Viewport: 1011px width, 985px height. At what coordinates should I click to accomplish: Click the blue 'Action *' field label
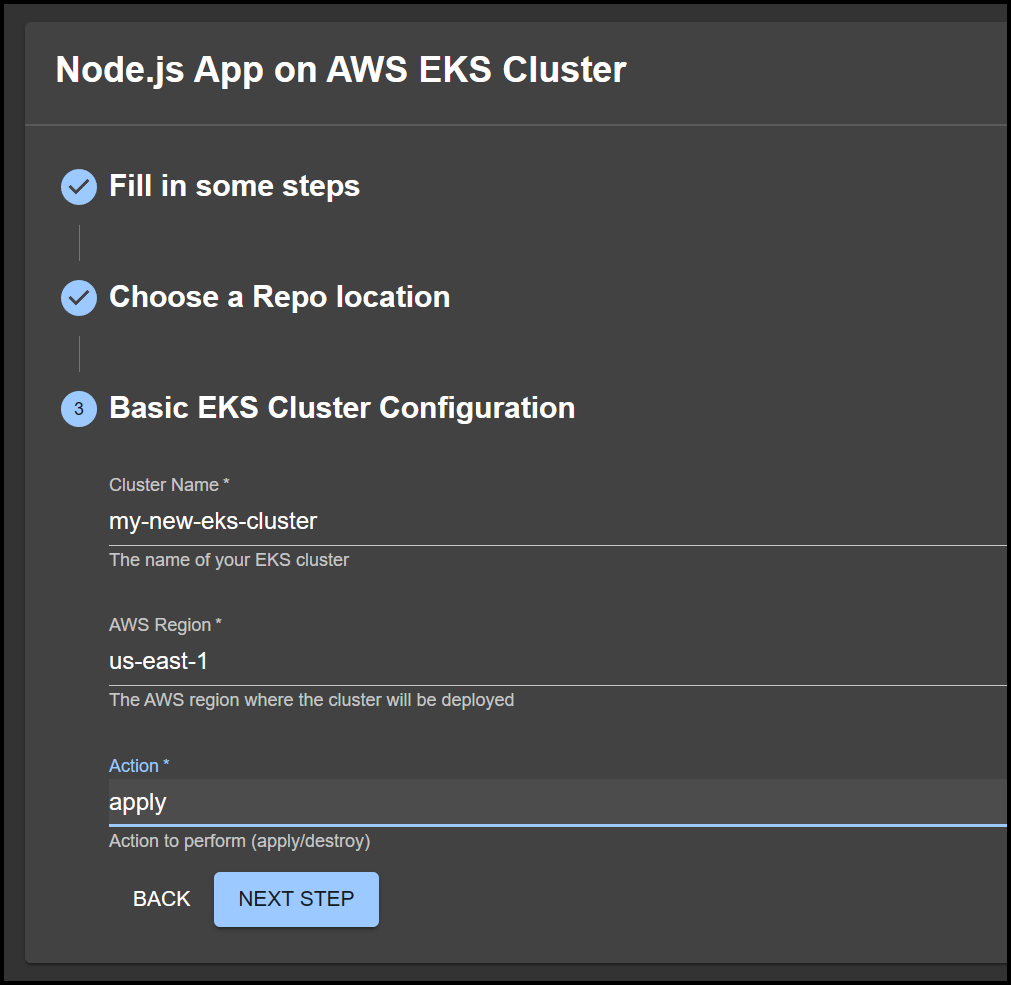pos(139,766)
